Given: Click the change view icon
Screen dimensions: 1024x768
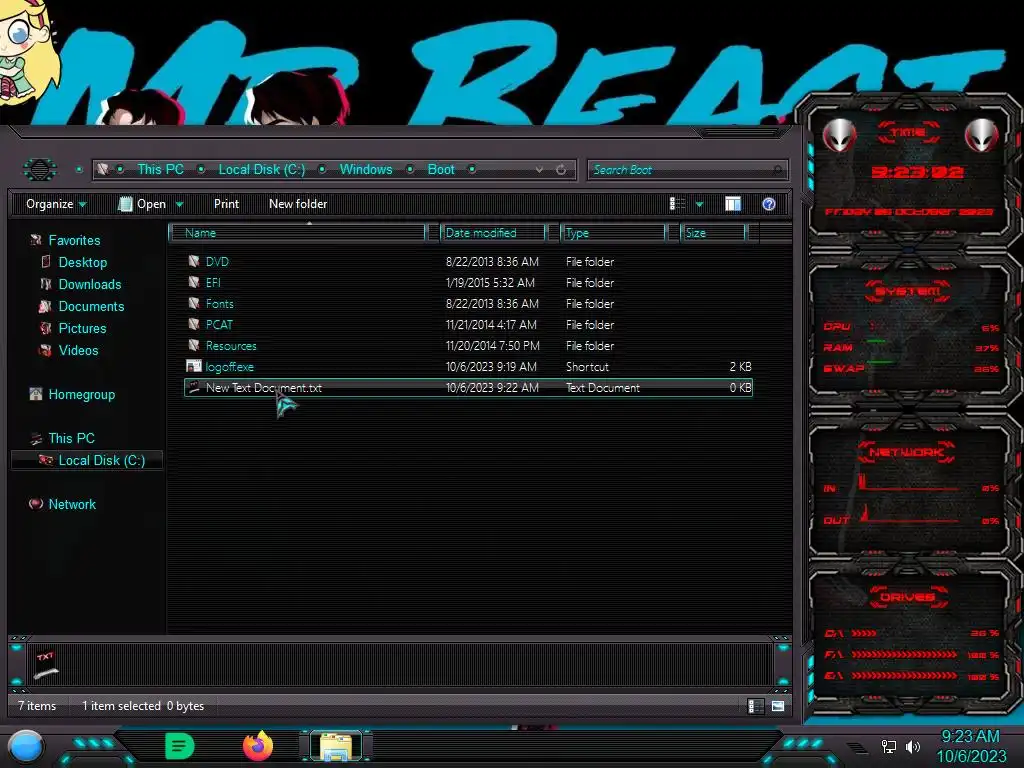Looking at the screenshot, I should pos(677,204).
